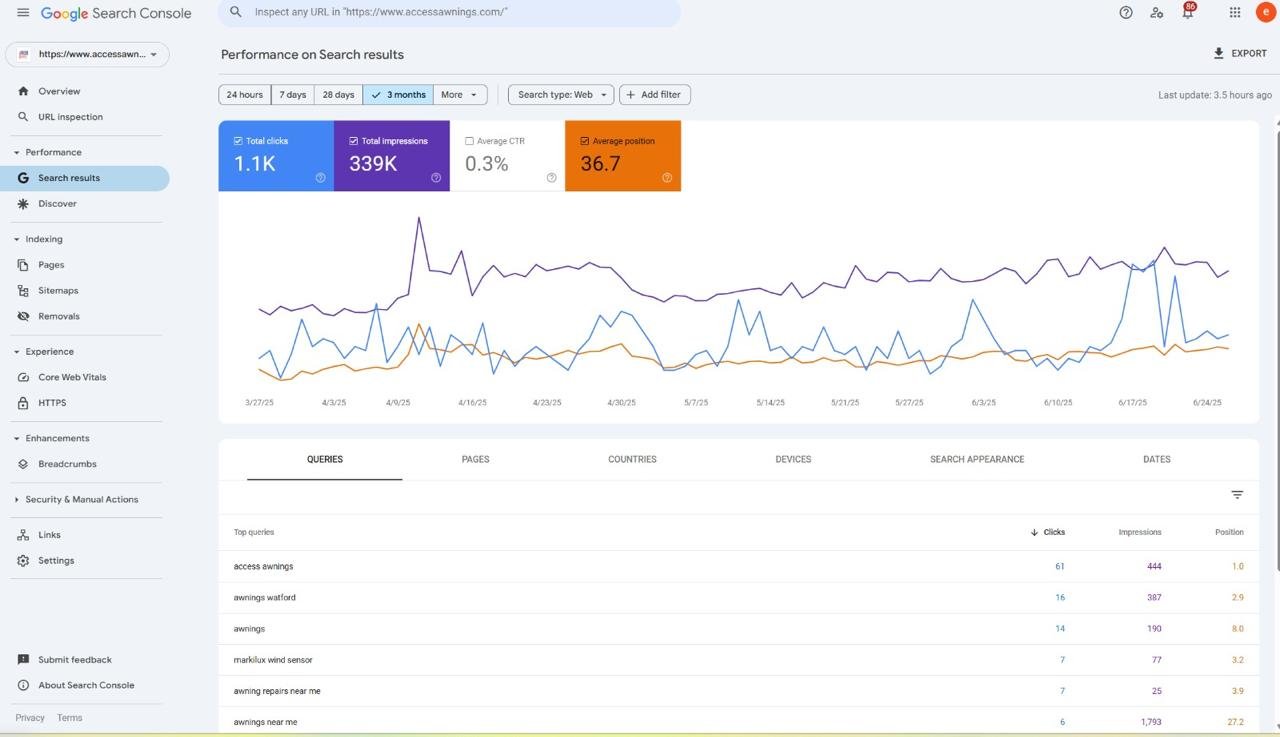Open the hamburger main menu
The width and height of the screenshot is (1280, 737).
click(x=23, y=13)
